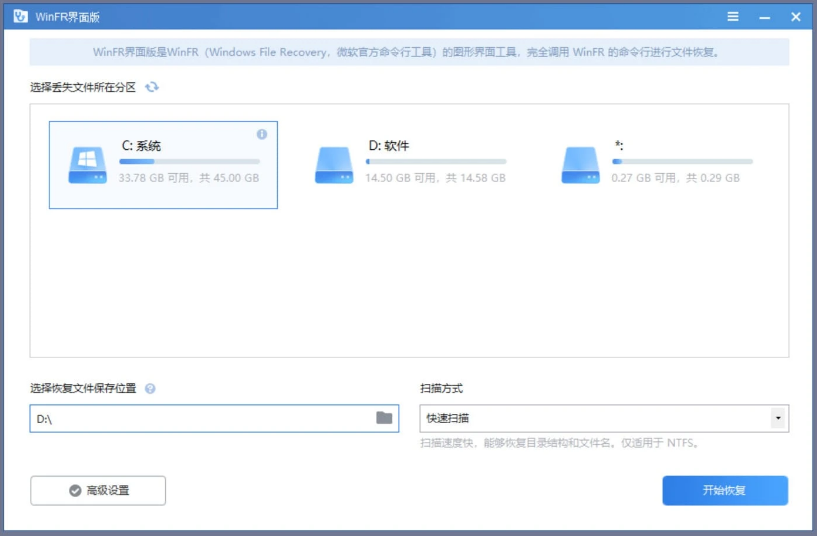Expand the 扫描方式 dropdown arrow

pos(777,418)
